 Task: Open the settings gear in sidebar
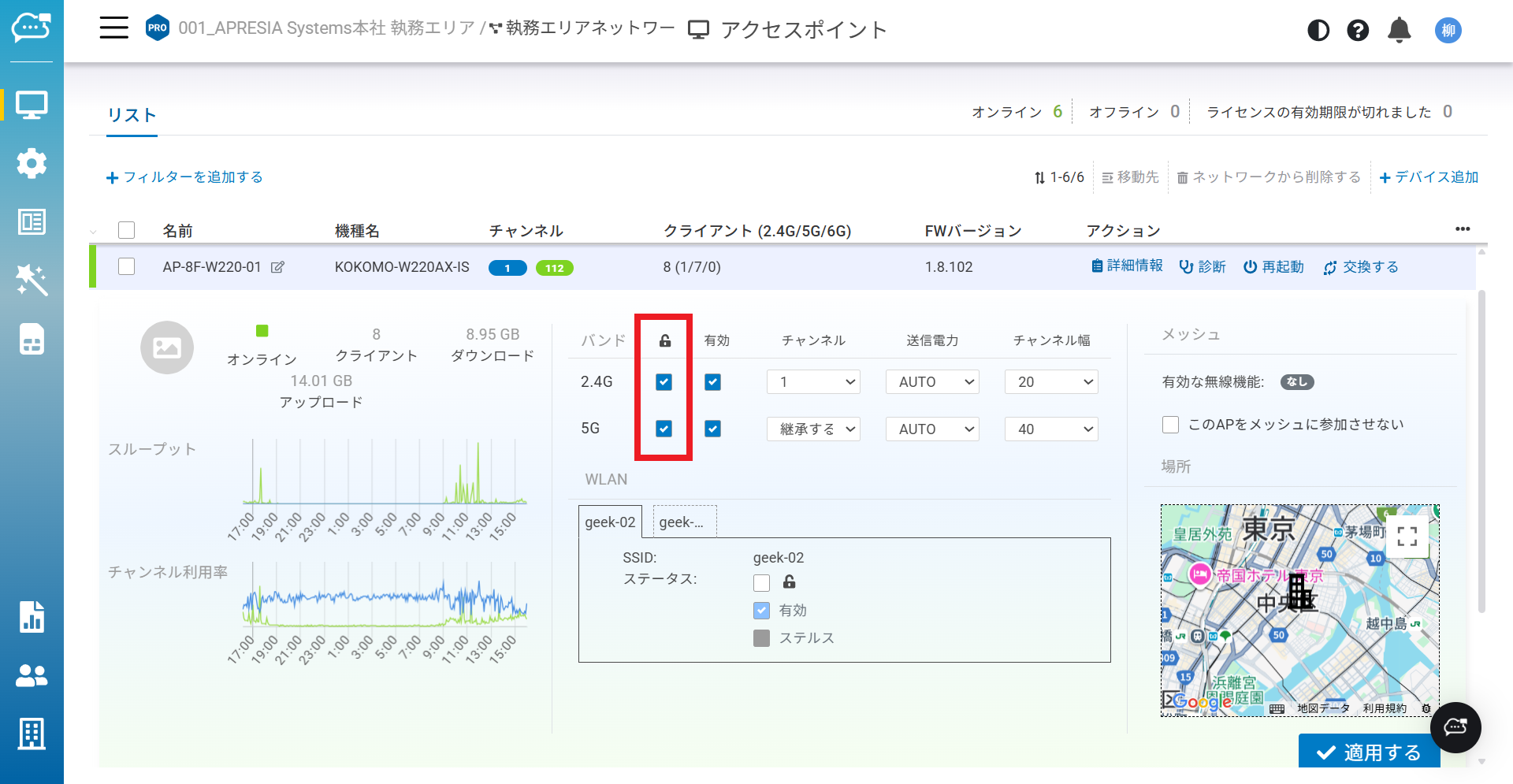coord(32,163)
